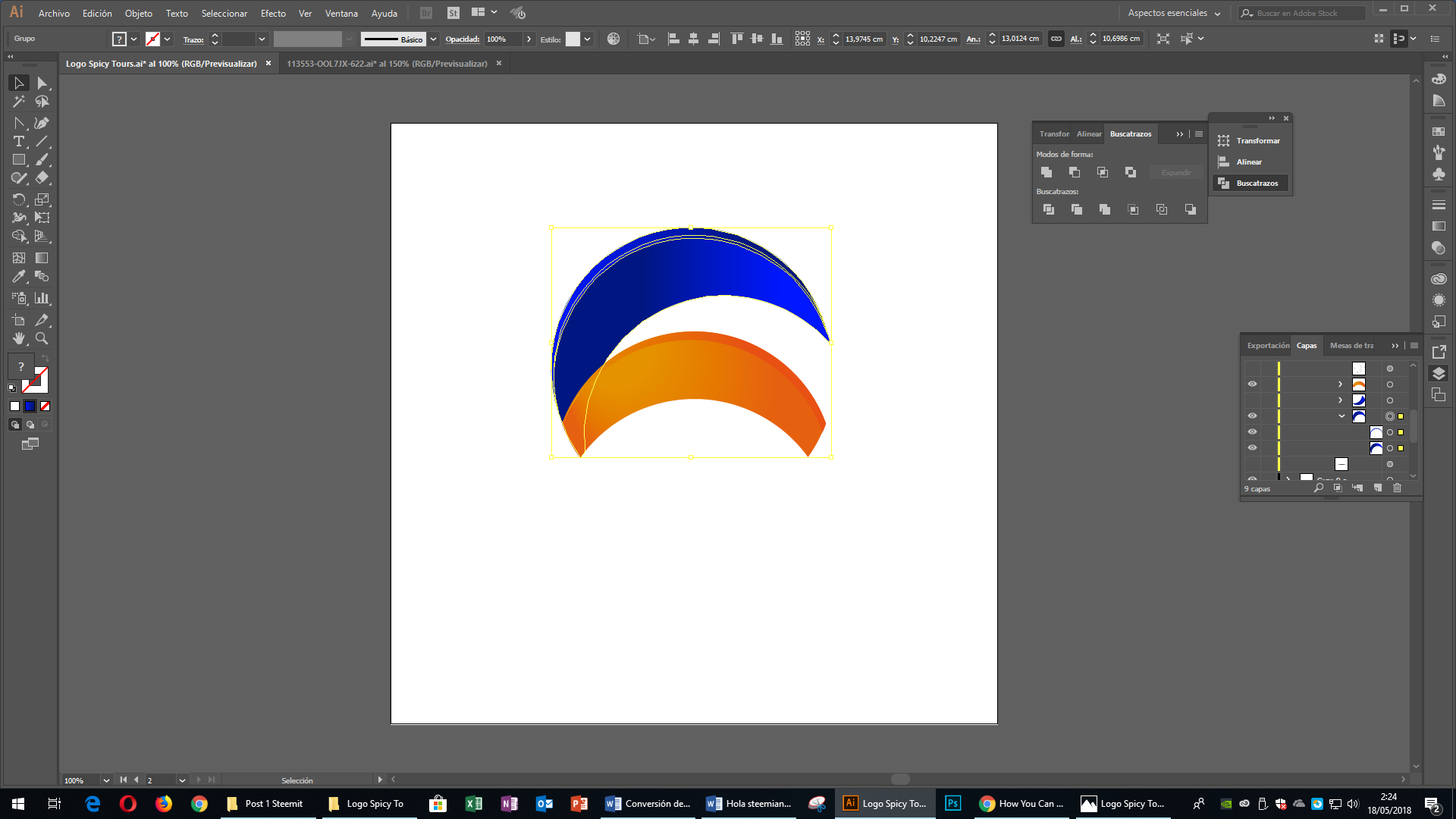The image size is (1456, 819).
Task: Toggle constrain width and height proportions link
Action: click(1056, 39)
